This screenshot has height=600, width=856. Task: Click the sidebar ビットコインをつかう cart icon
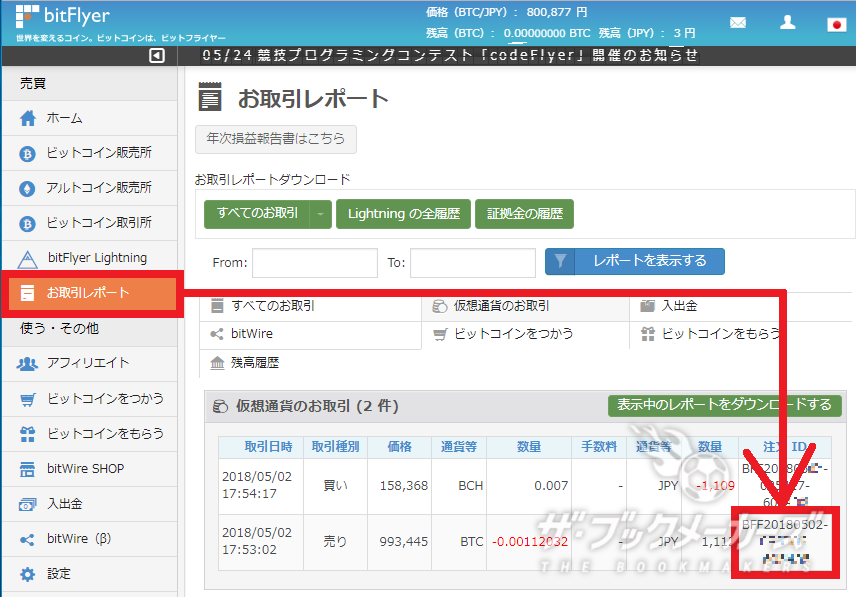[27, 399]
